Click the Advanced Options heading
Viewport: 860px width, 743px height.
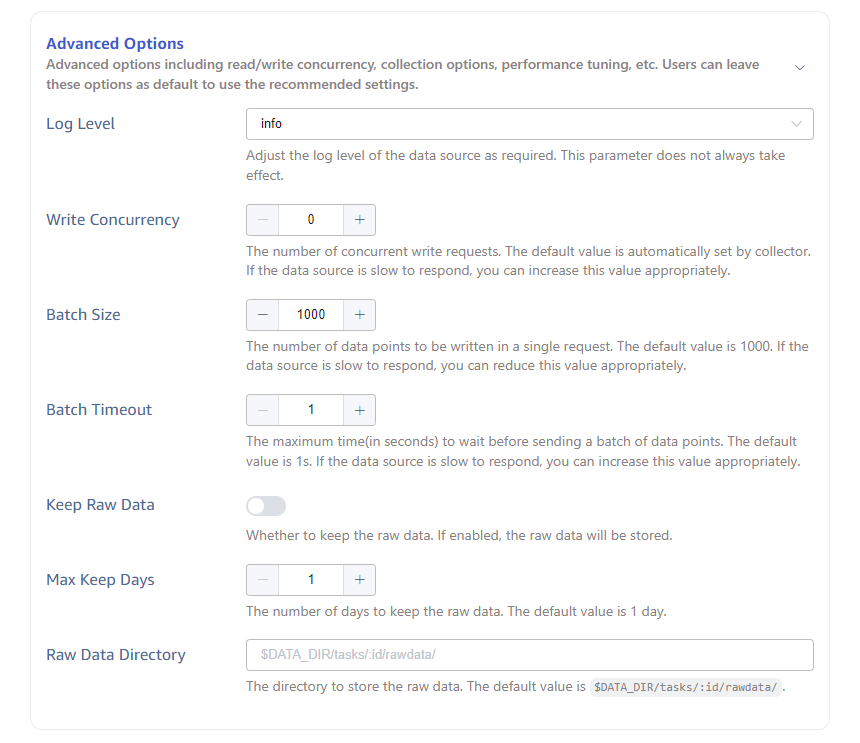pos(115,44)
